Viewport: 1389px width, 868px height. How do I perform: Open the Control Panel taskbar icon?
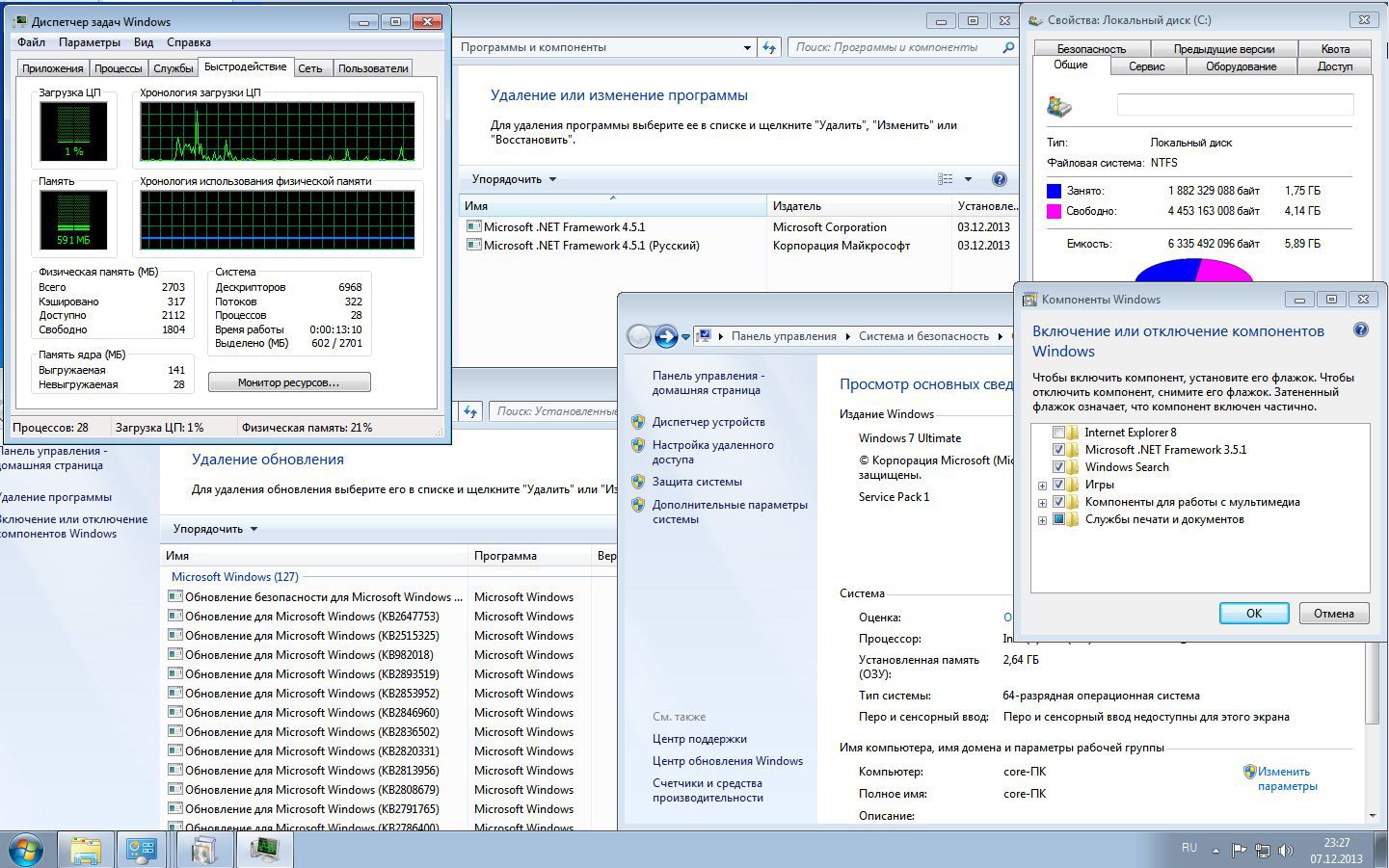(143, 850)
